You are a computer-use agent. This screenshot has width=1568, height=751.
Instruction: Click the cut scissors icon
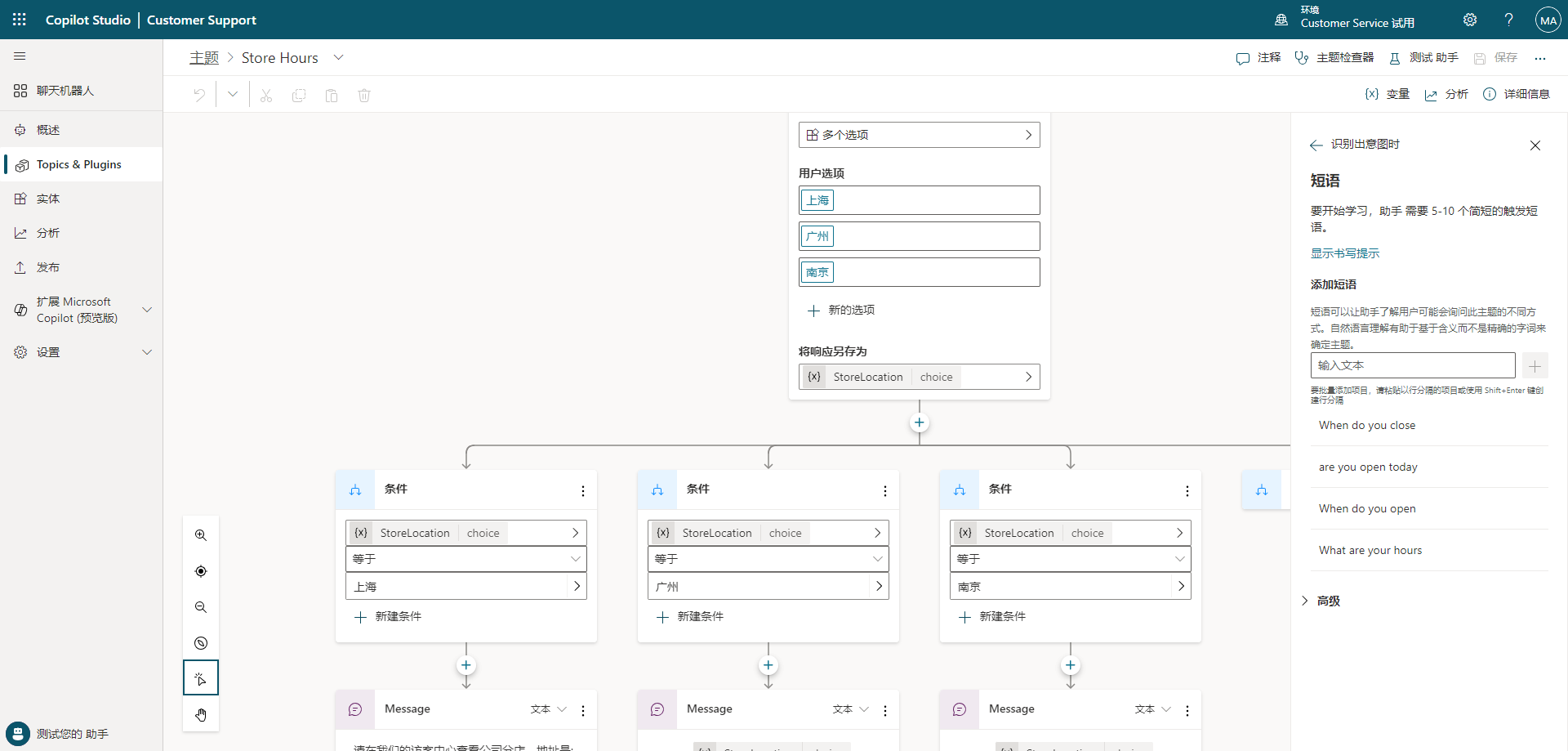click(266, 95)
